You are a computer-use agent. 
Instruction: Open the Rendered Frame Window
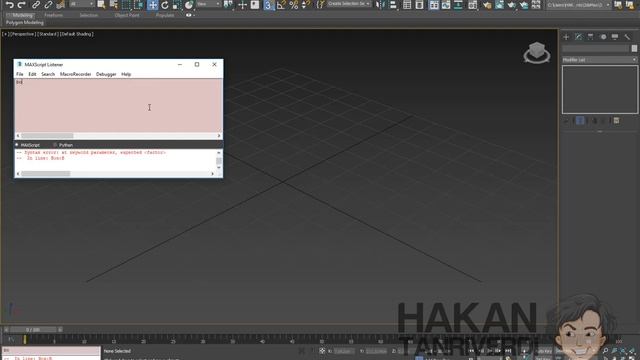499,5
